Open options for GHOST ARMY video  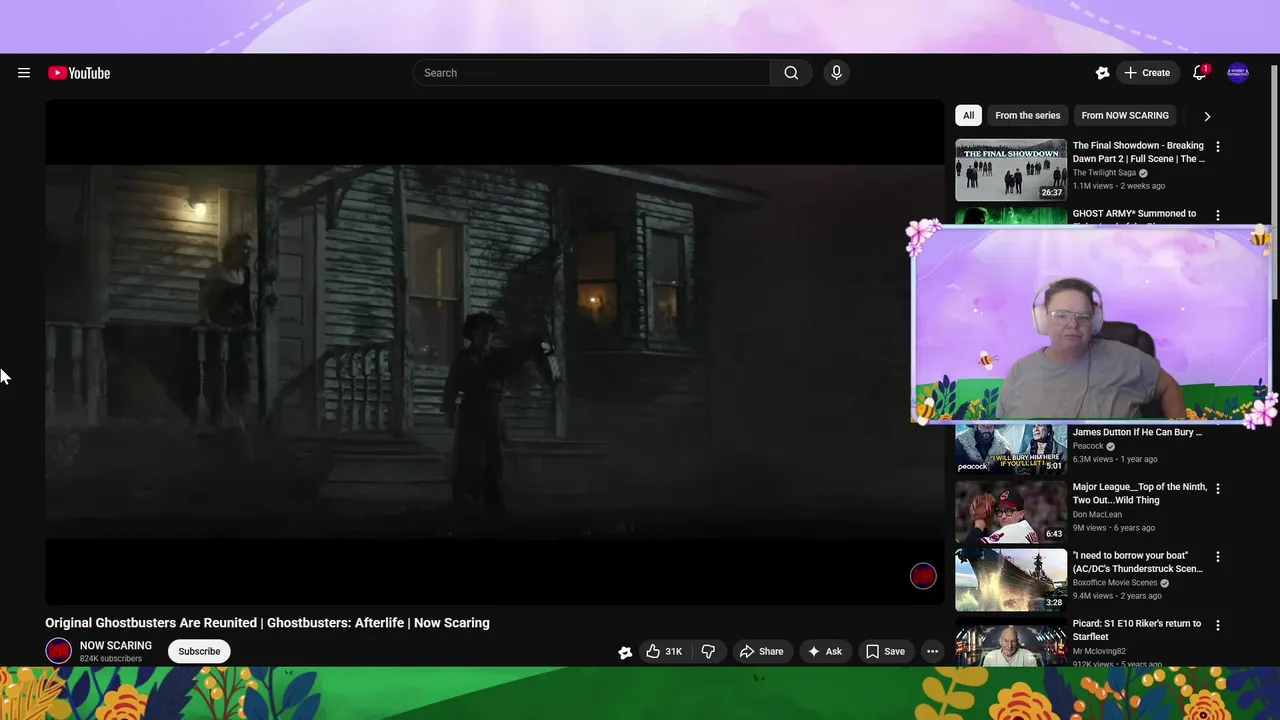point(1217,215)
